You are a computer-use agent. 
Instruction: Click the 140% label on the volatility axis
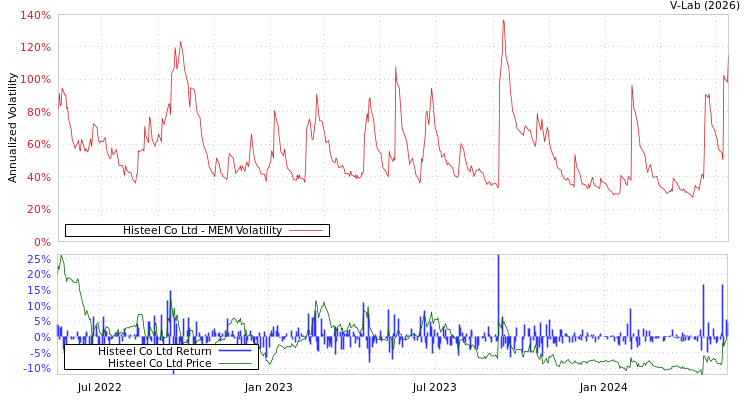(35, 16)
